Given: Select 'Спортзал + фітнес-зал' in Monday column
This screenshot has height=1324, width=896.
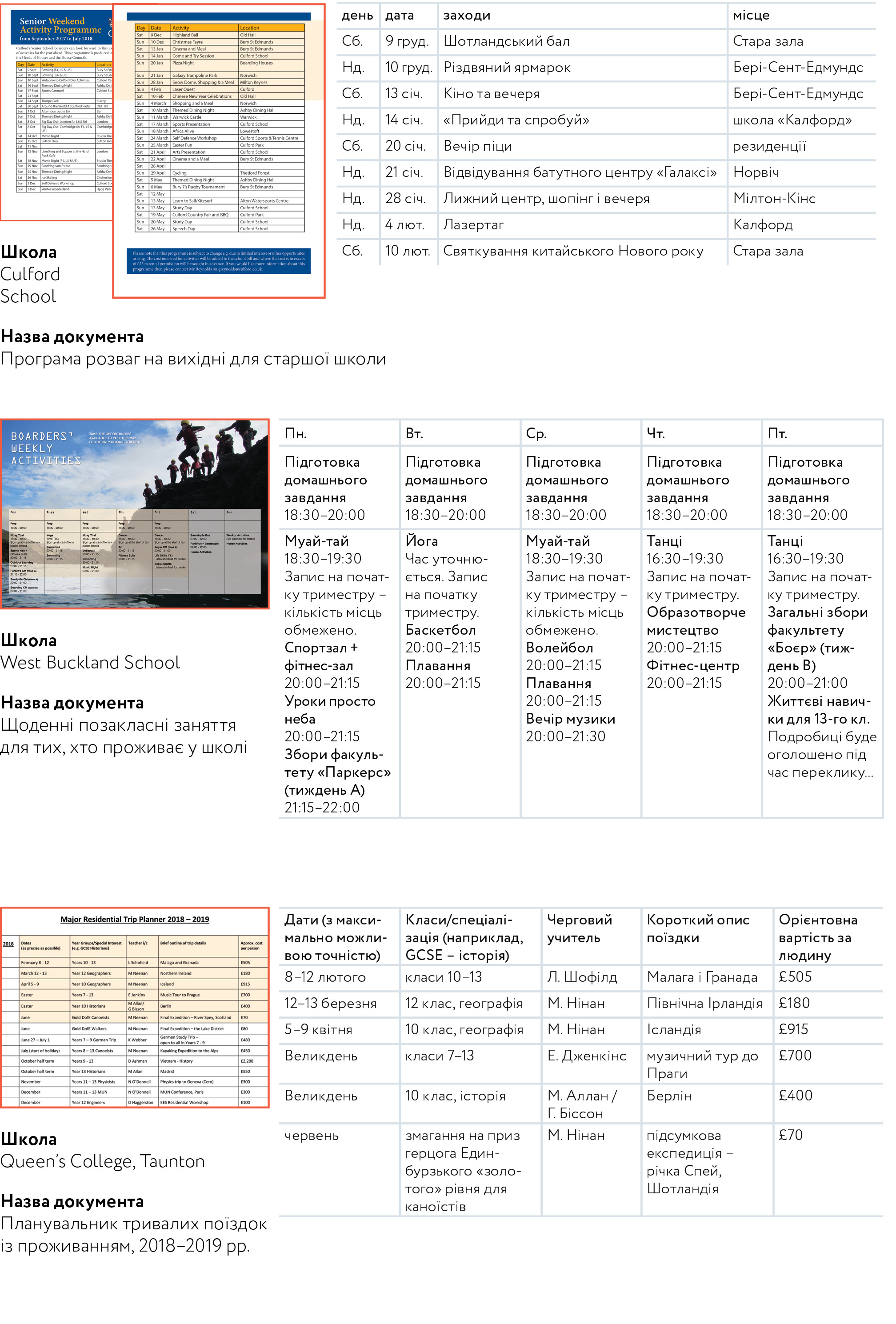Looking at the screenshot, I should 321,657.
